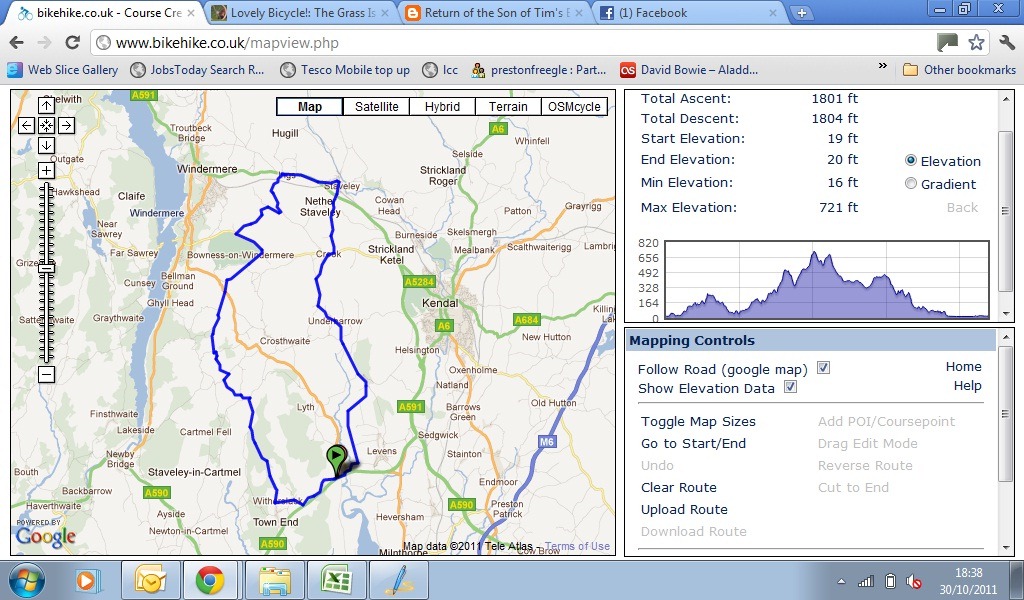1024x600 pixels.
Task: Click the map zoom level slider handle
Action: (46, 268)
